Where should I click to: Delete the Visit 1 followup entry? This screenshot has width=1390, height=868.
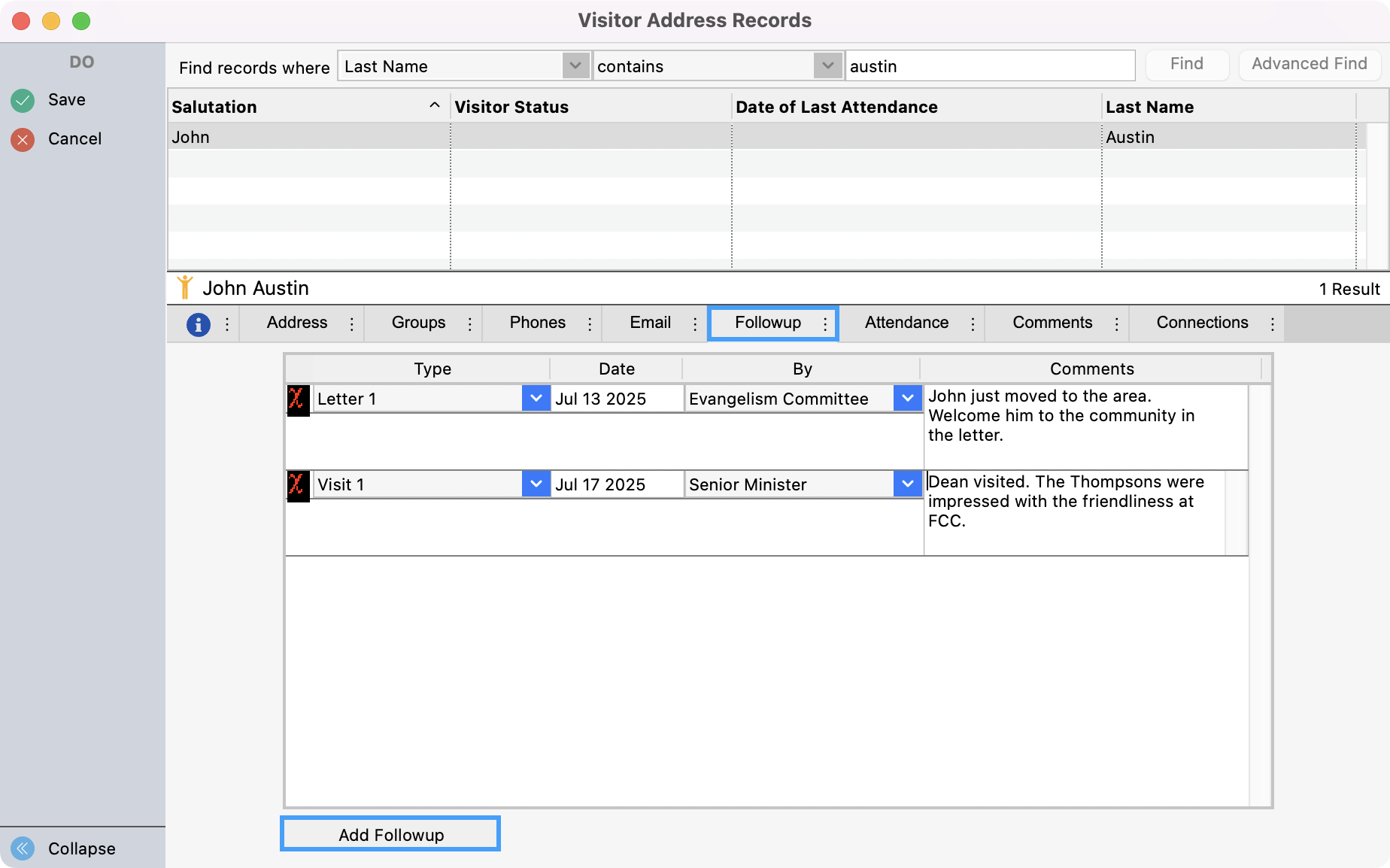[x=297, y=484]
